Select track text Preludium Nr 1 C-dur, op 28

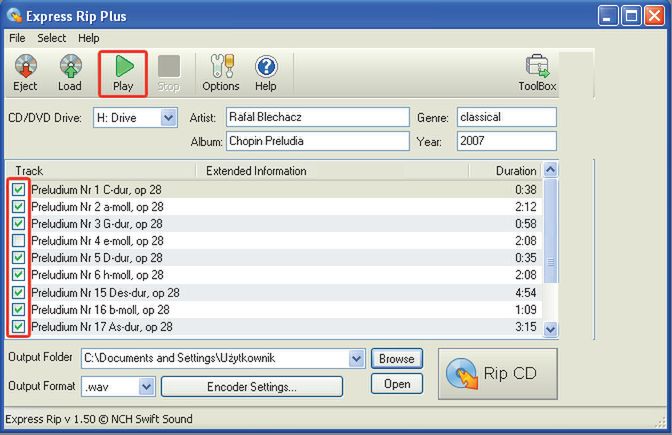click(x=96, y=189)
